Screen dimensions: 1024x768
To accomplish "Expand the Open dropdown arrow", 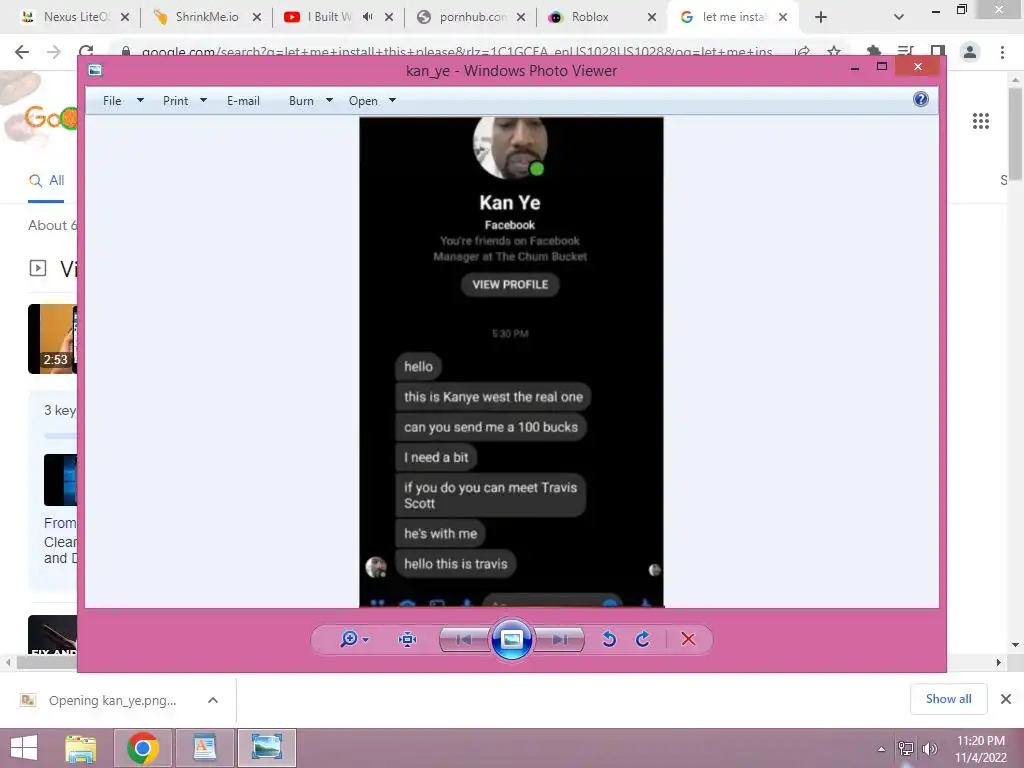I will point(392,101).
